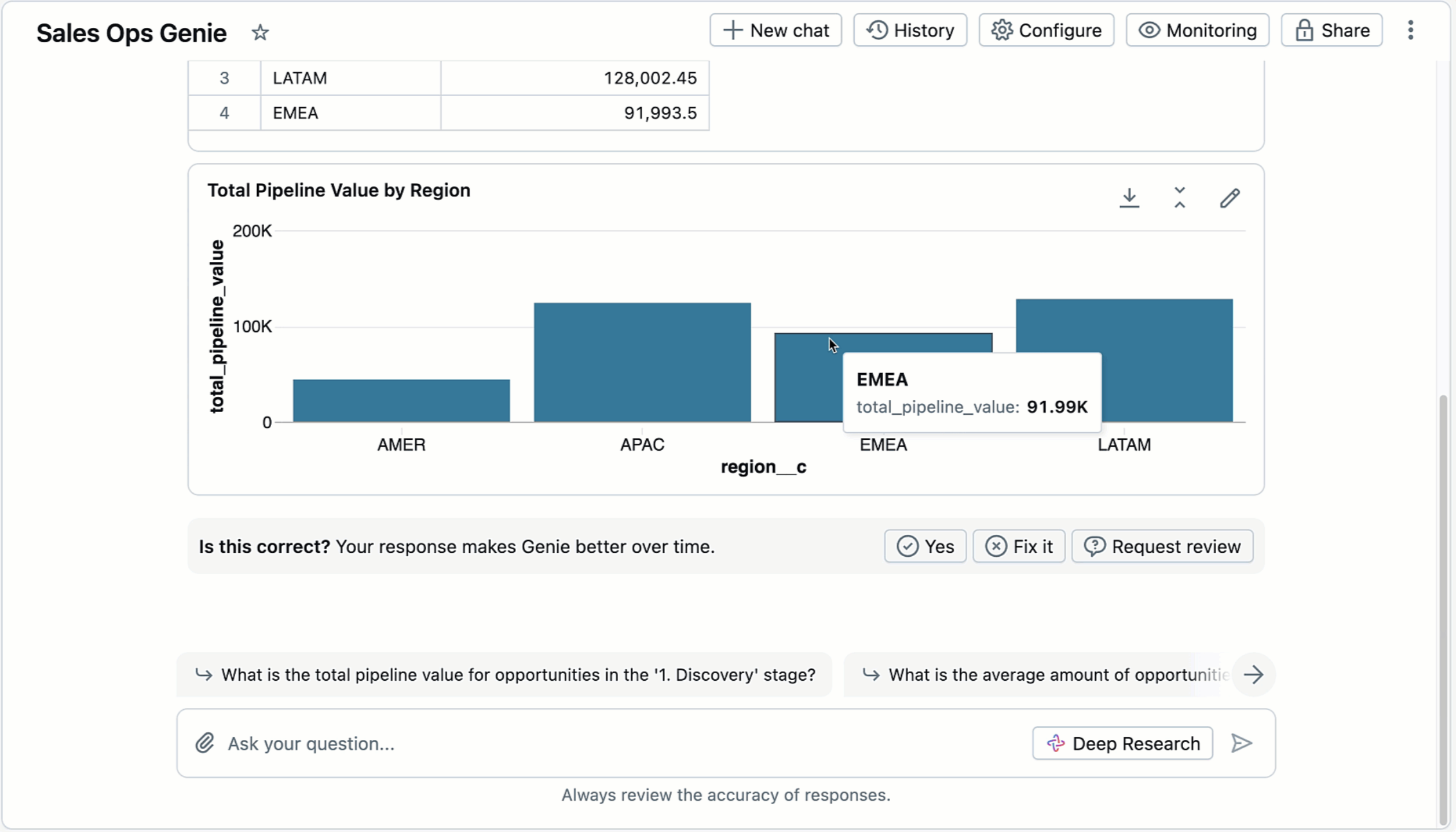Click the APAC bar in the chart
This screenshot has height=832, width=1456.
click(642, 363)
